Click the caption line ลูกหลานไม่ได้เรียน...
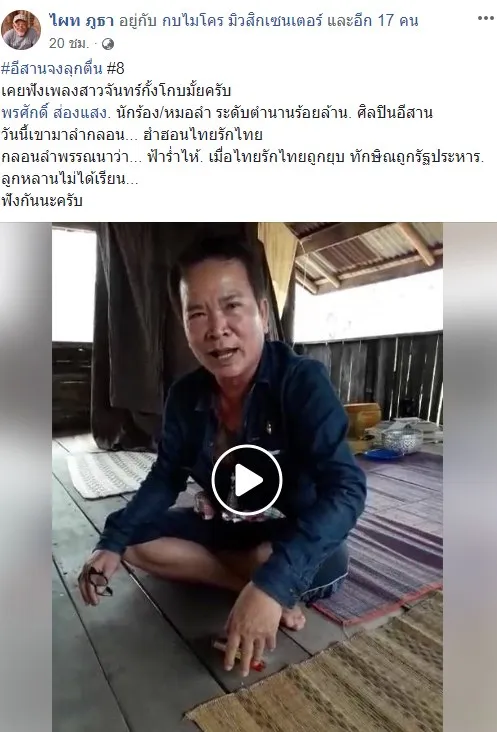Screen dimensions: 497x732 tap(70, 178)
